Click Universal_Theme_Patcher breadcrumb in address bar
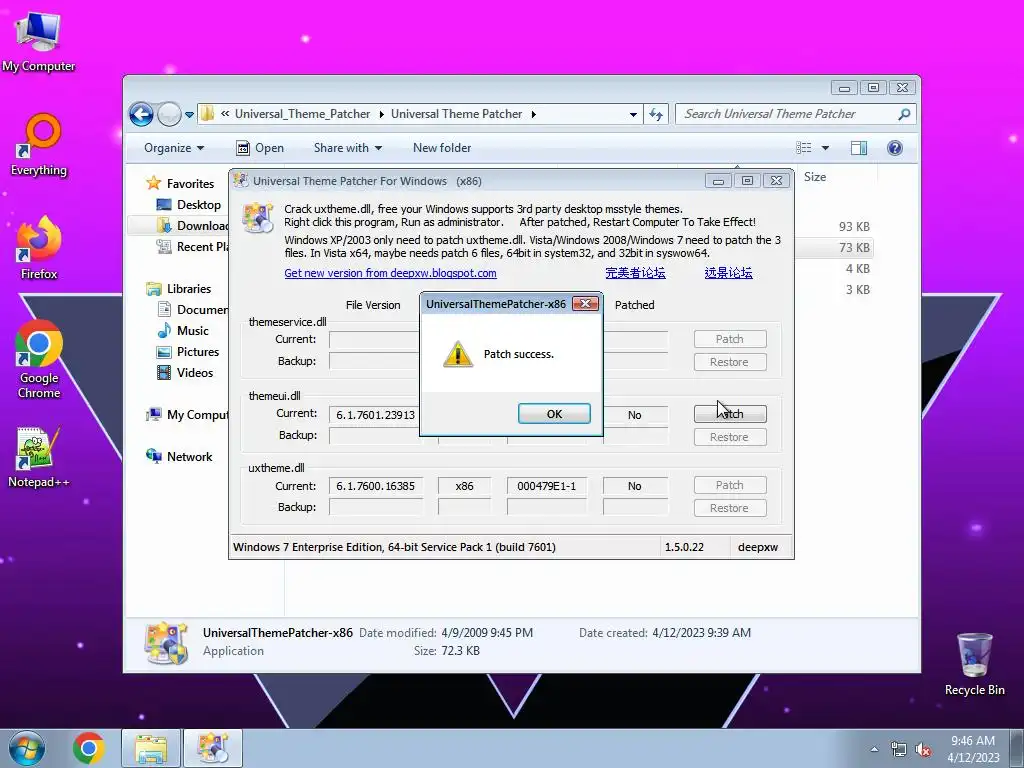Viewport: 1024px width, 768px height. pyautogui.click(x=302, y=114)
